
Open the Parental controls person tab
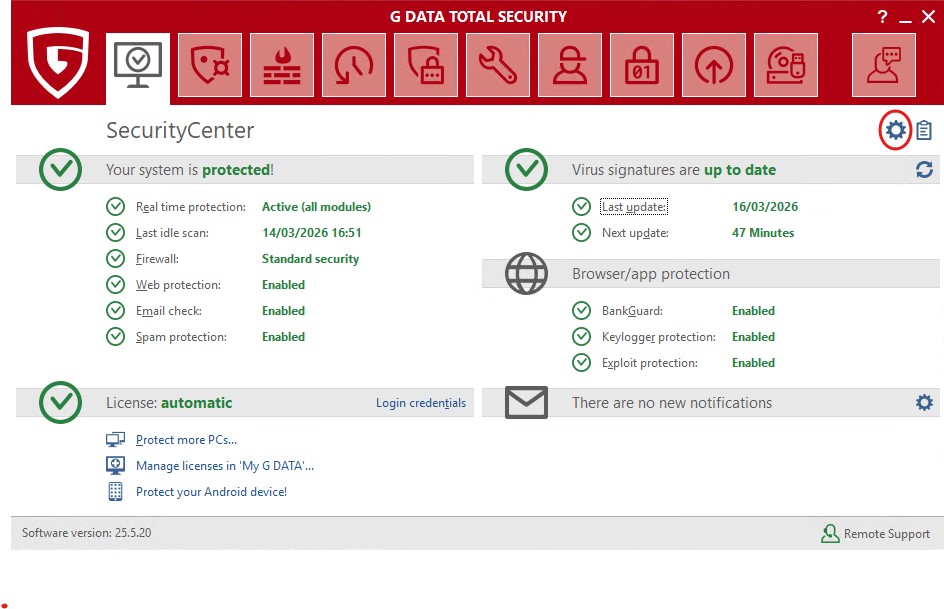click(570, 65)
